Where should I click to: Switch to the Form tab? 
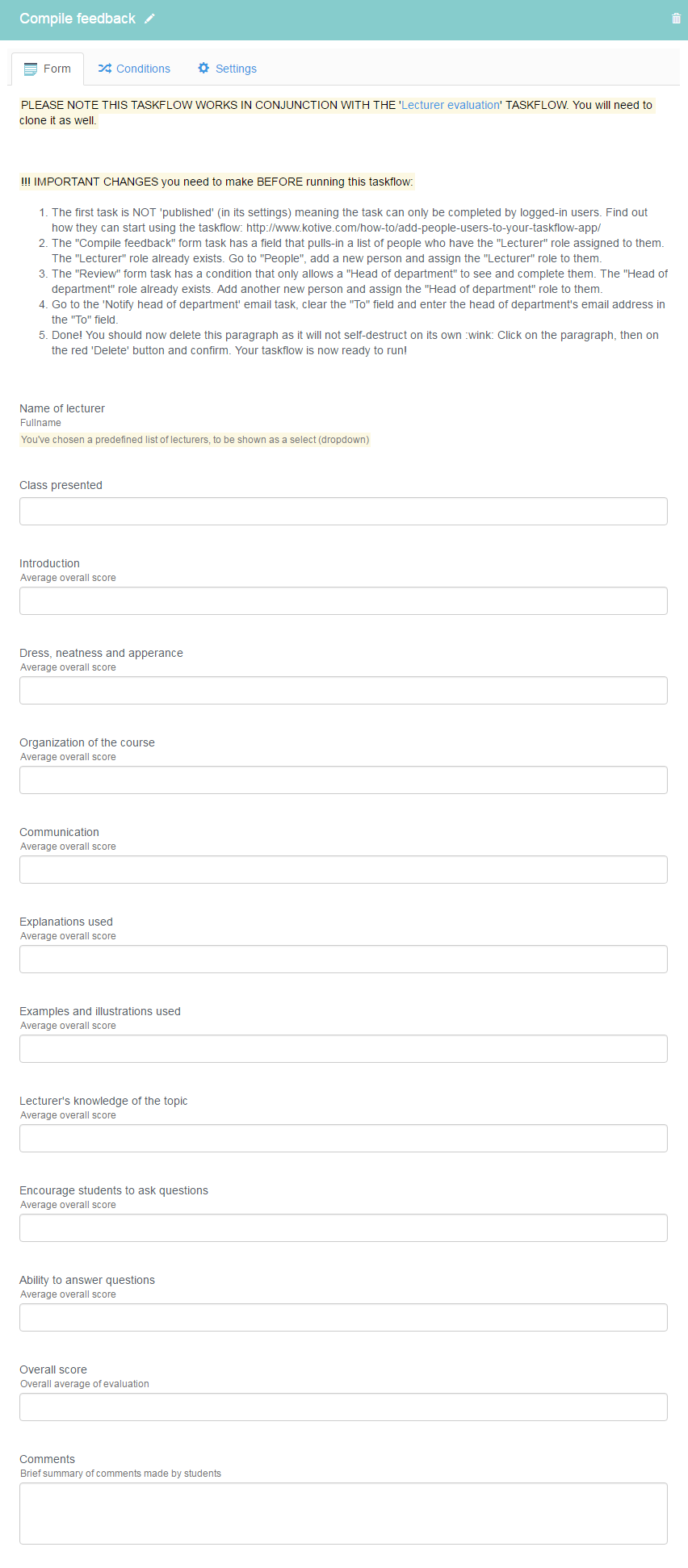click(48, 69)
